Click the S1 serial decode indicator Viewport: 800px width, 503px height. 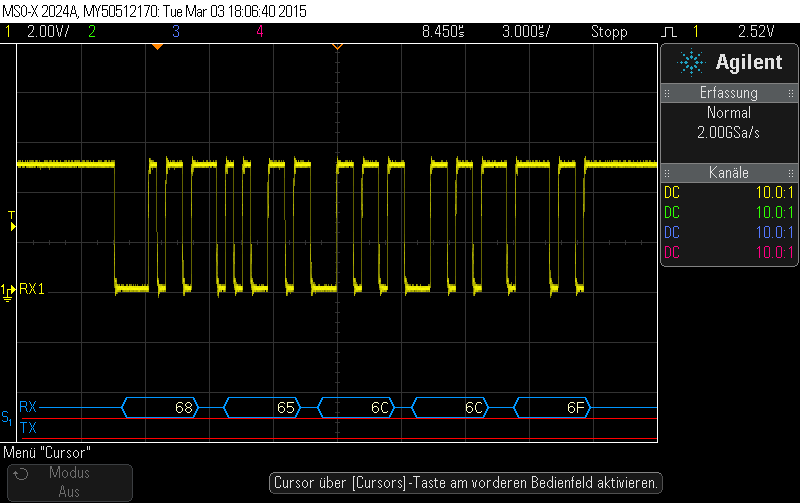click(x=7, y=418)
